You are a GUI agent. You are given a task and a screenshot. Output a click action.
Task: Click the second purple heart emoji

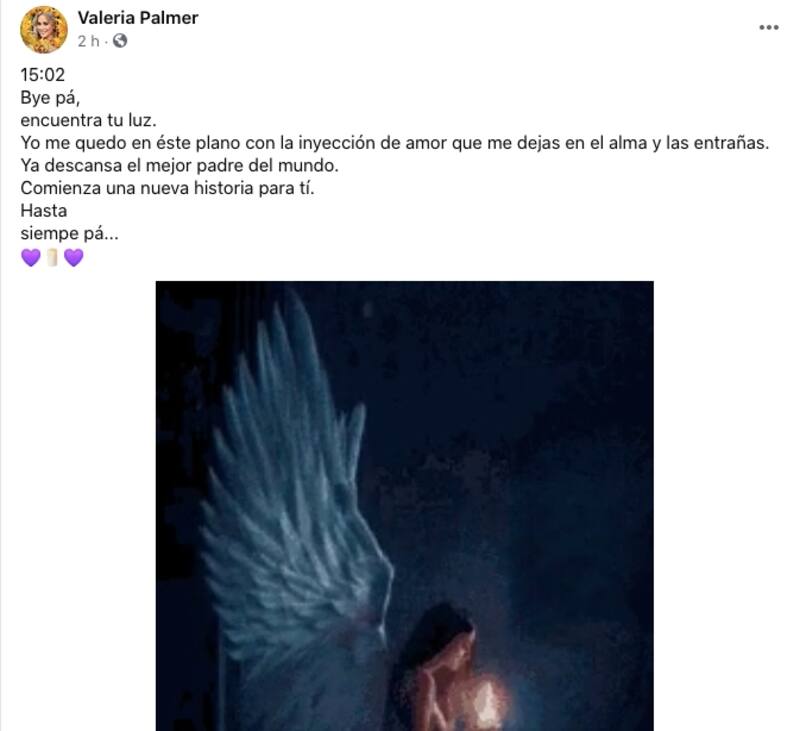[74, 257]
